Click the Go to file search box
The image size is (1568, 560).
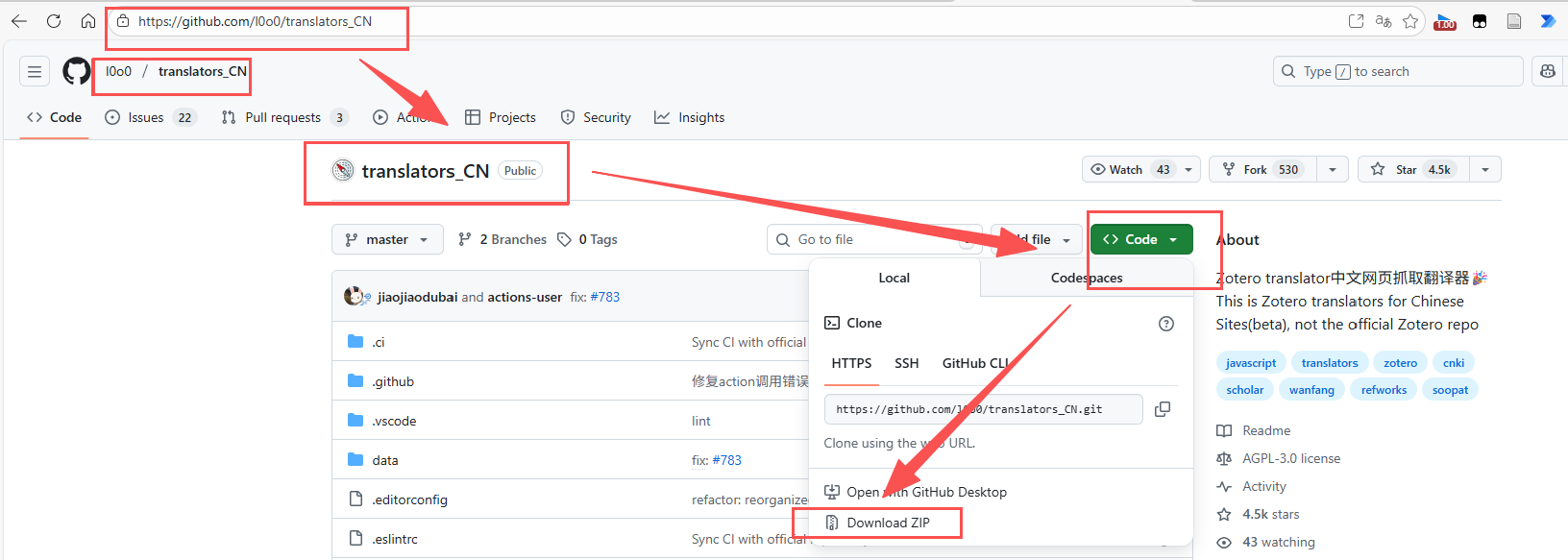[x=874, y=239]
